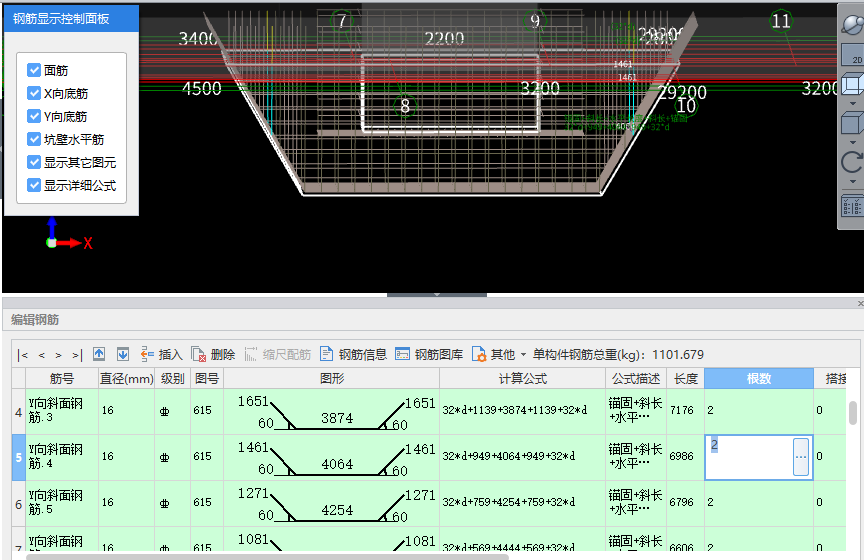
Task: Toggle 坑壁水平筋 checkbox
Action: click(x=34, y=139)
